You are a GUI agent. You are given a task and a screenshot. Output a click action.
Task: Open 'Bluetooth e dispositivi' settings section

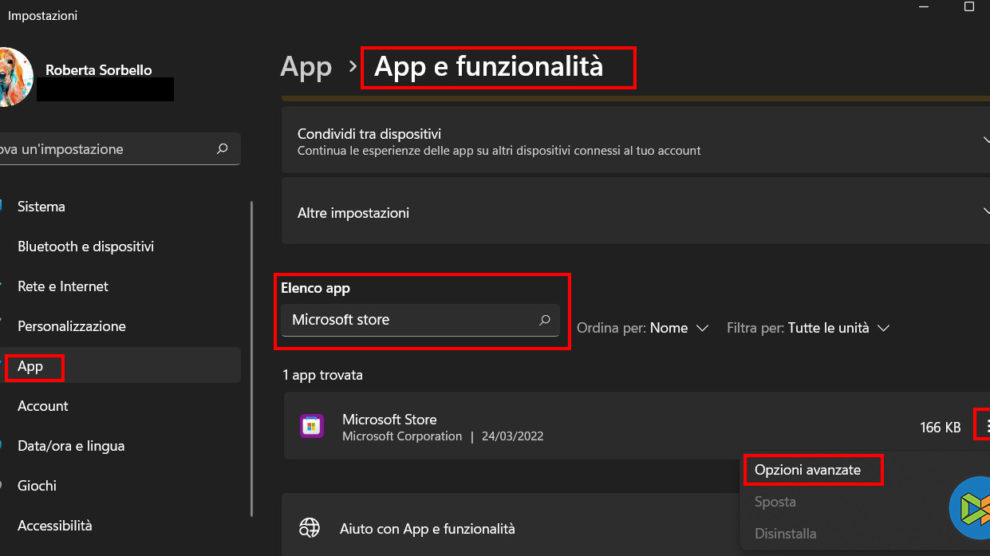click(x=85, y=247)
